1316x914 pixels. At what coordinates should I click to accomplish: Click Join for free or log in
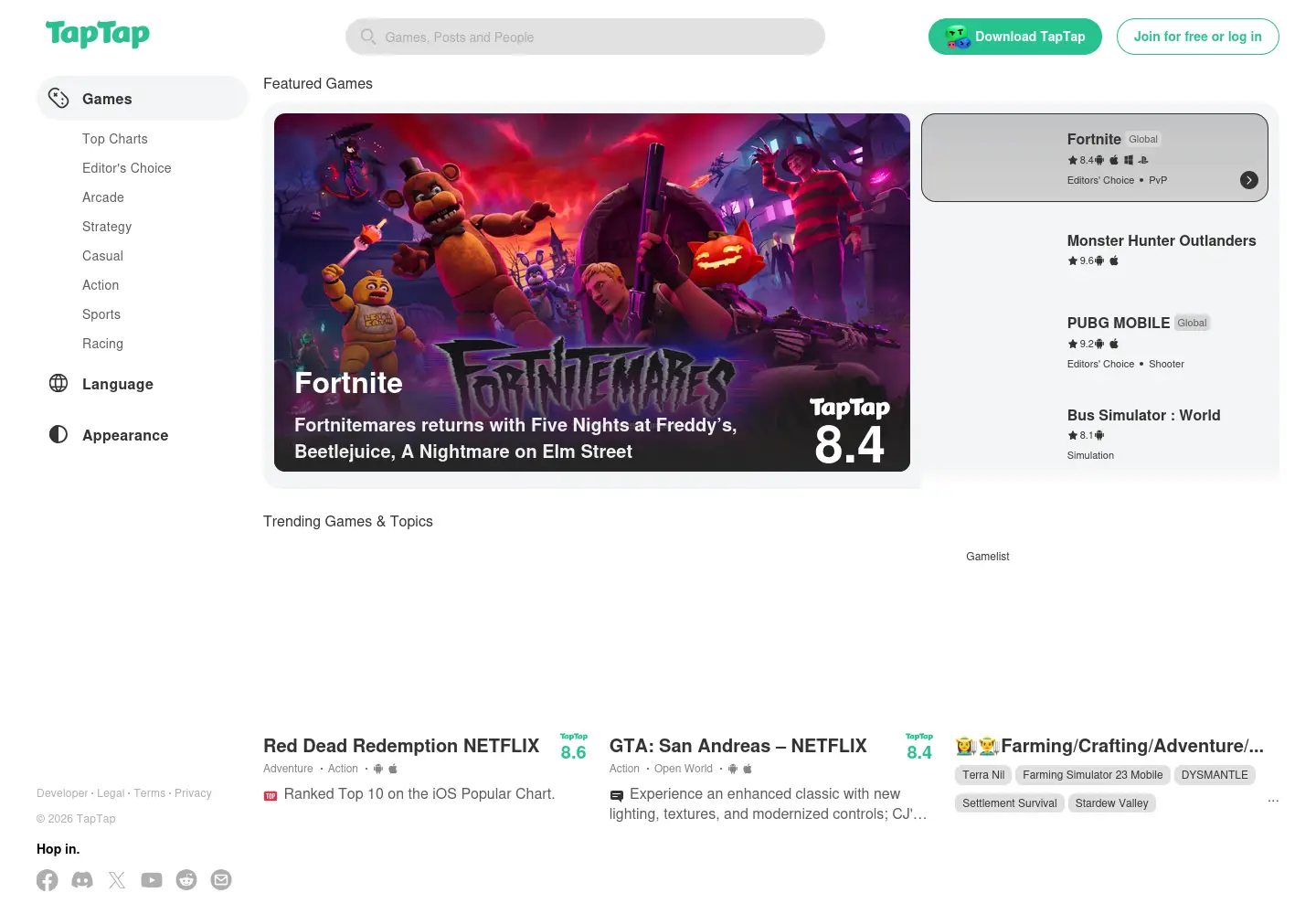1198,37
